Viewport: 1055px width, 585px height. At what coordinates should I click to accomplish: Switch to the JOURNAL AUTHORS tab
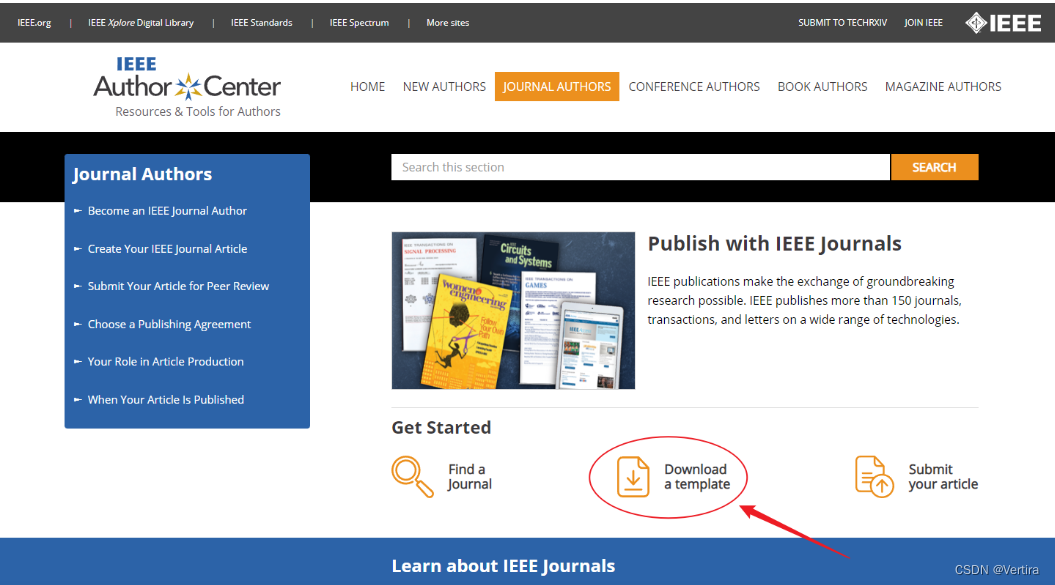557,87
